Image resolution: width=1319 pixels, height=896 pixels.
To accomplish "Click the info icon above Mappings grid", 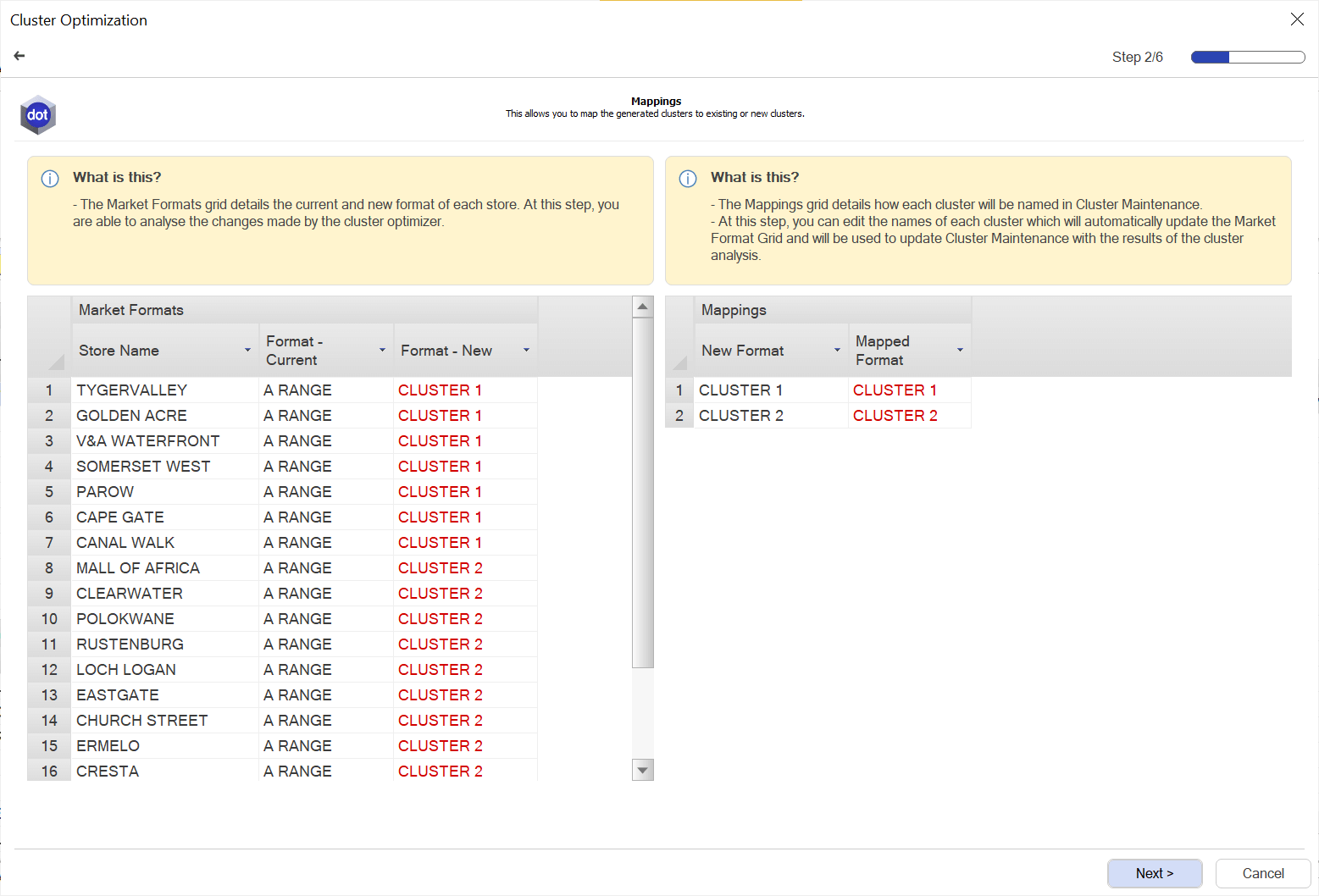I will click(688, 179).
